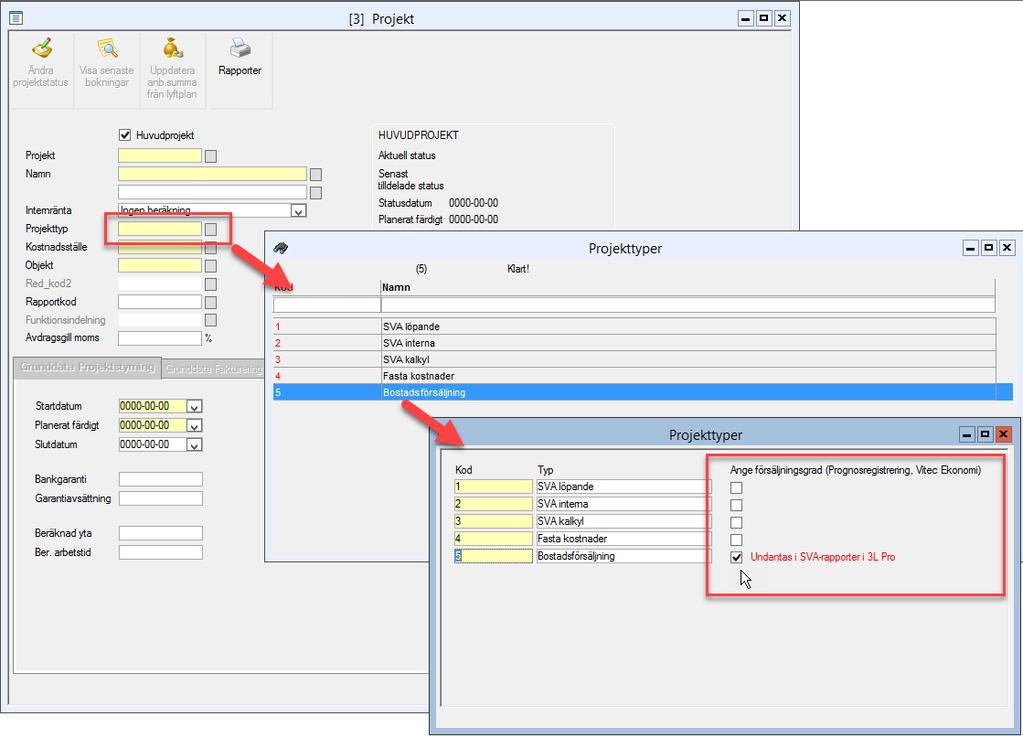Click the Namn filter field in list
Image resolution: width=1023 pixels, height=738 pixels.
[x=688, y=305]
